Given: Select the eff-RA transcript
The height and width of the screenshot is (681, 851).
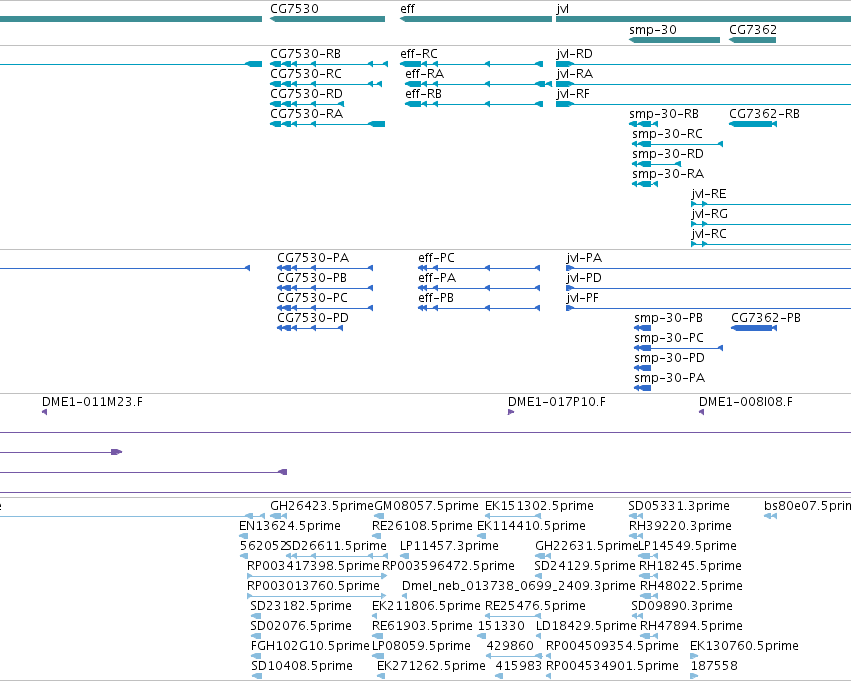Looking at the screenshot, I should click(x=479, y=84).
